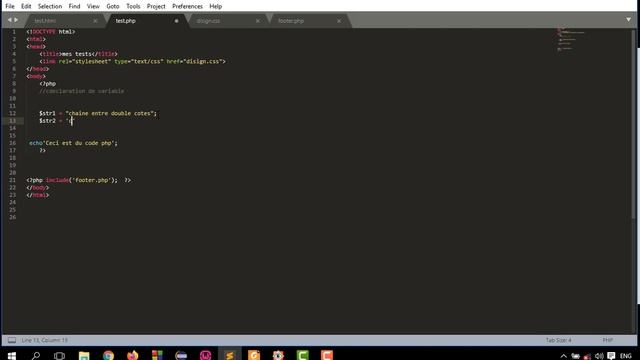Click line number 16 in gutter

point(13,143)
